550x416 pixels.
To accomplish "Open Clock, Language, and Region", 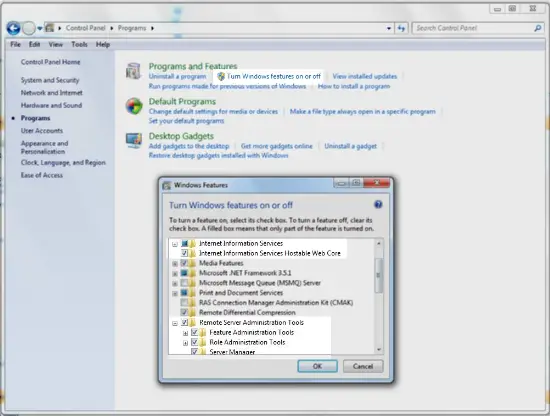I will (x=63, y=162).
